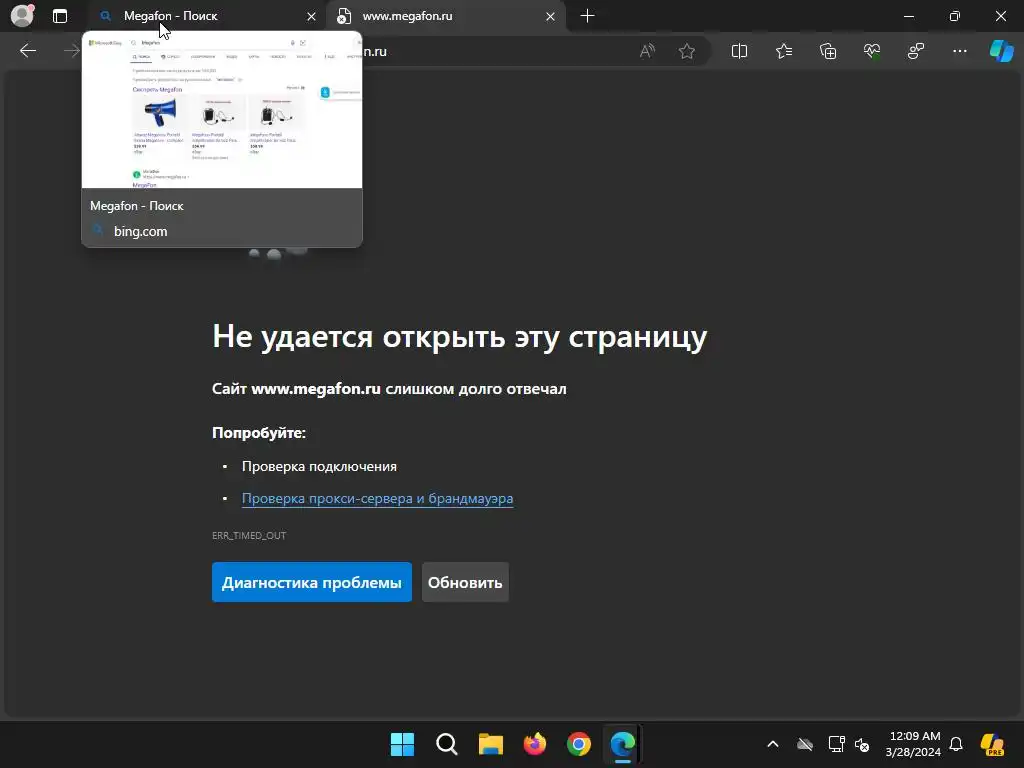
Task: Minimize the Edge window
Action: (909, 16)
